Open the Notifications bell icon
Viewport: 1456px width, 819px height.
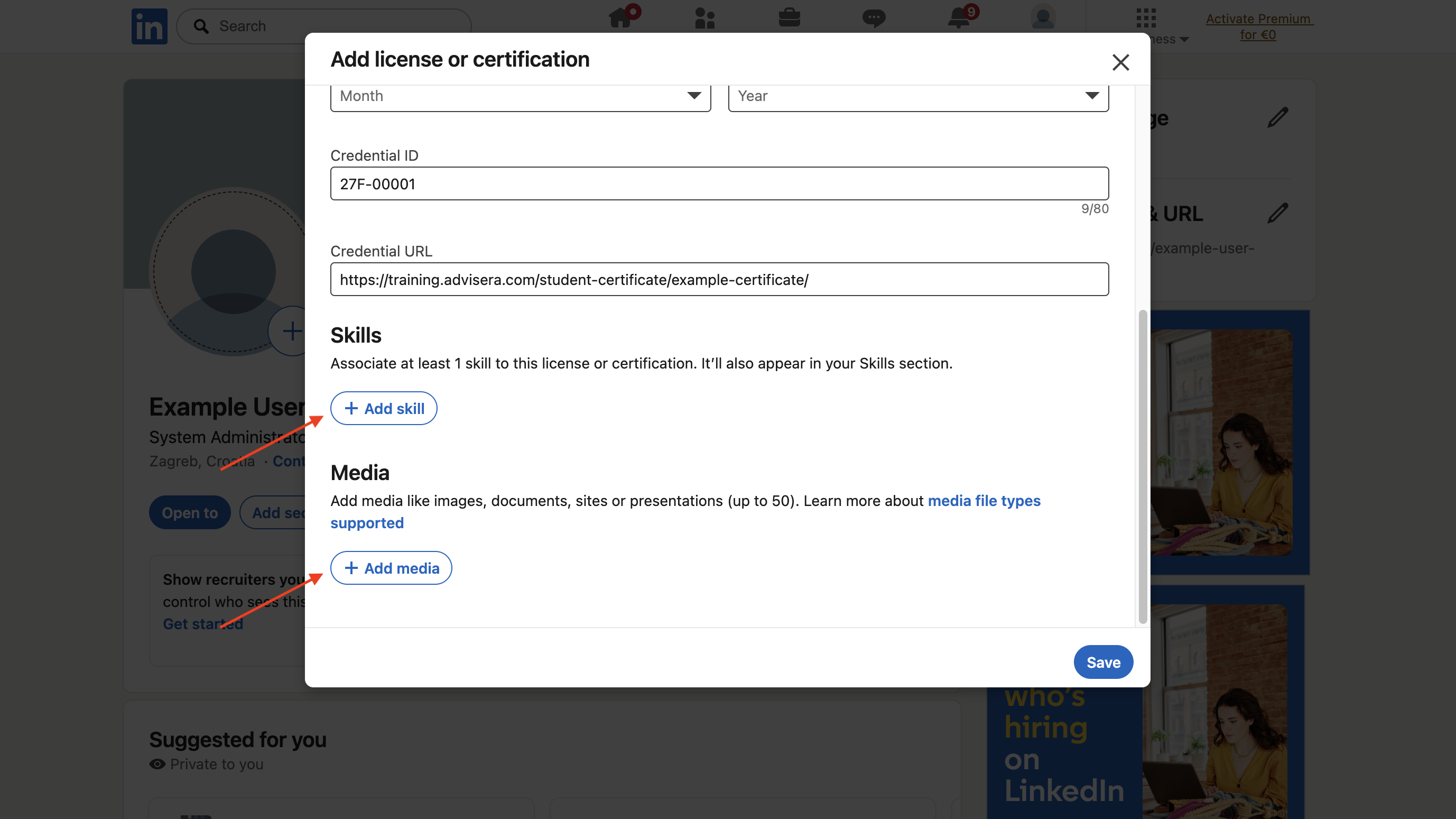[x=959, y=17]
